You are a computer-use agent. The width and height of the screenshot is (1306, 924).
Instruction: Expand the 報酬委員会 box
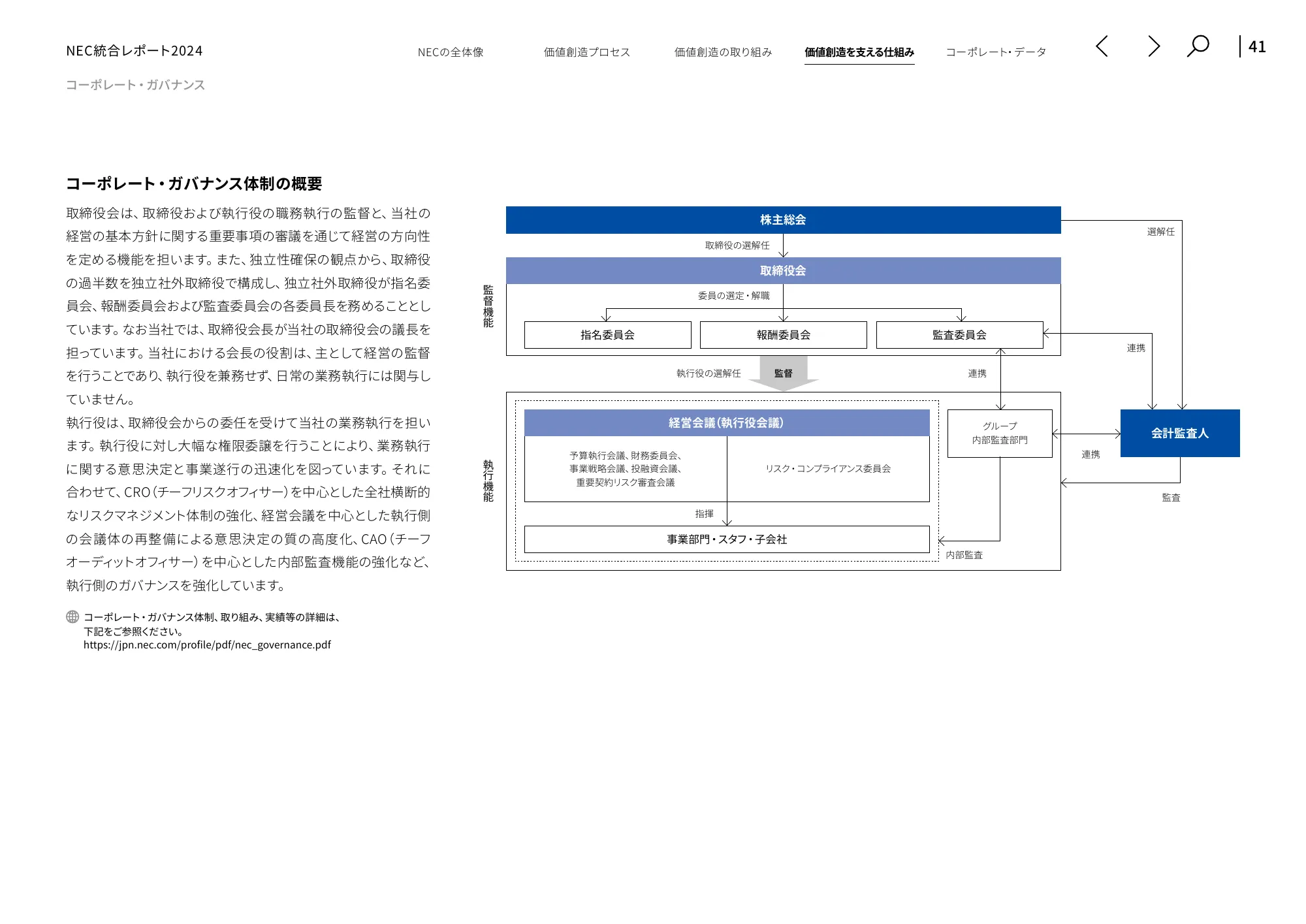(x=783, y=335)
